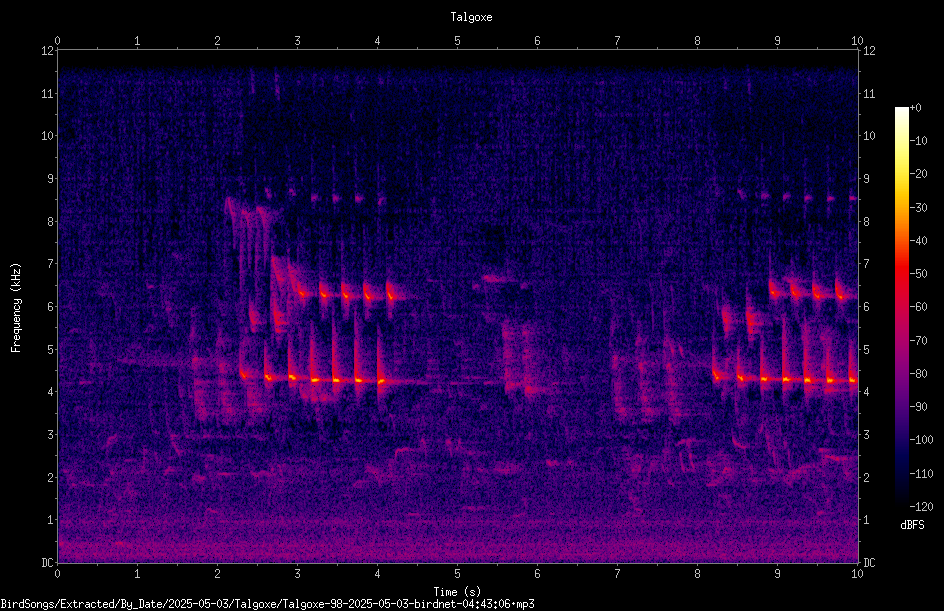Click the dBFS unit label under color bar
The width and height of the screenshot is (944, 611).
pos(912,525)
